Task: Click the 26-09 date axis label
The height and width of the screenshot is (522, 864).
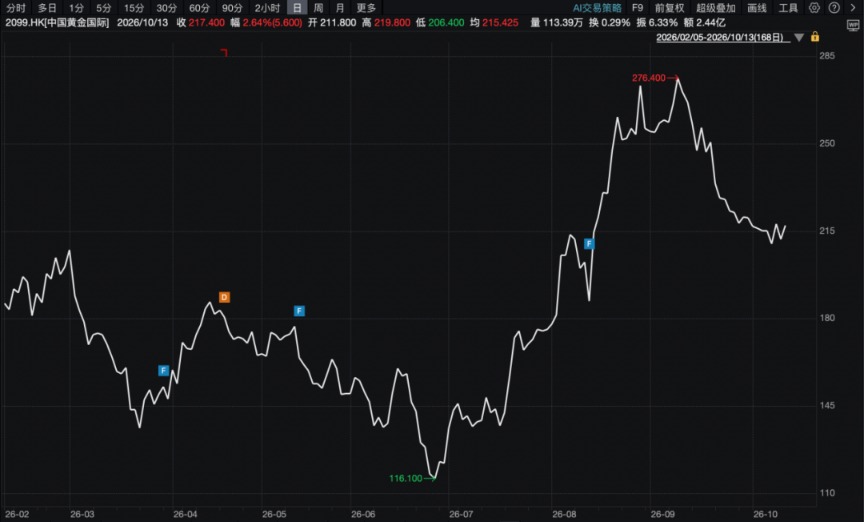Action: click(x=662, y=514)
